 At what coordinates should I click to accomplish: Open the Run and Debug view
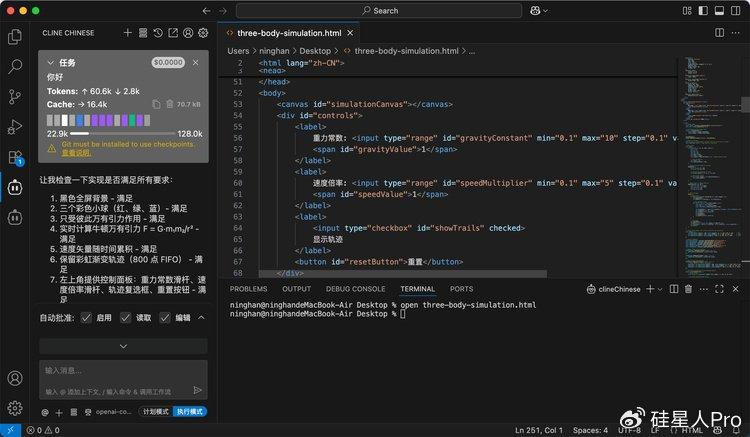pos(15,127)
